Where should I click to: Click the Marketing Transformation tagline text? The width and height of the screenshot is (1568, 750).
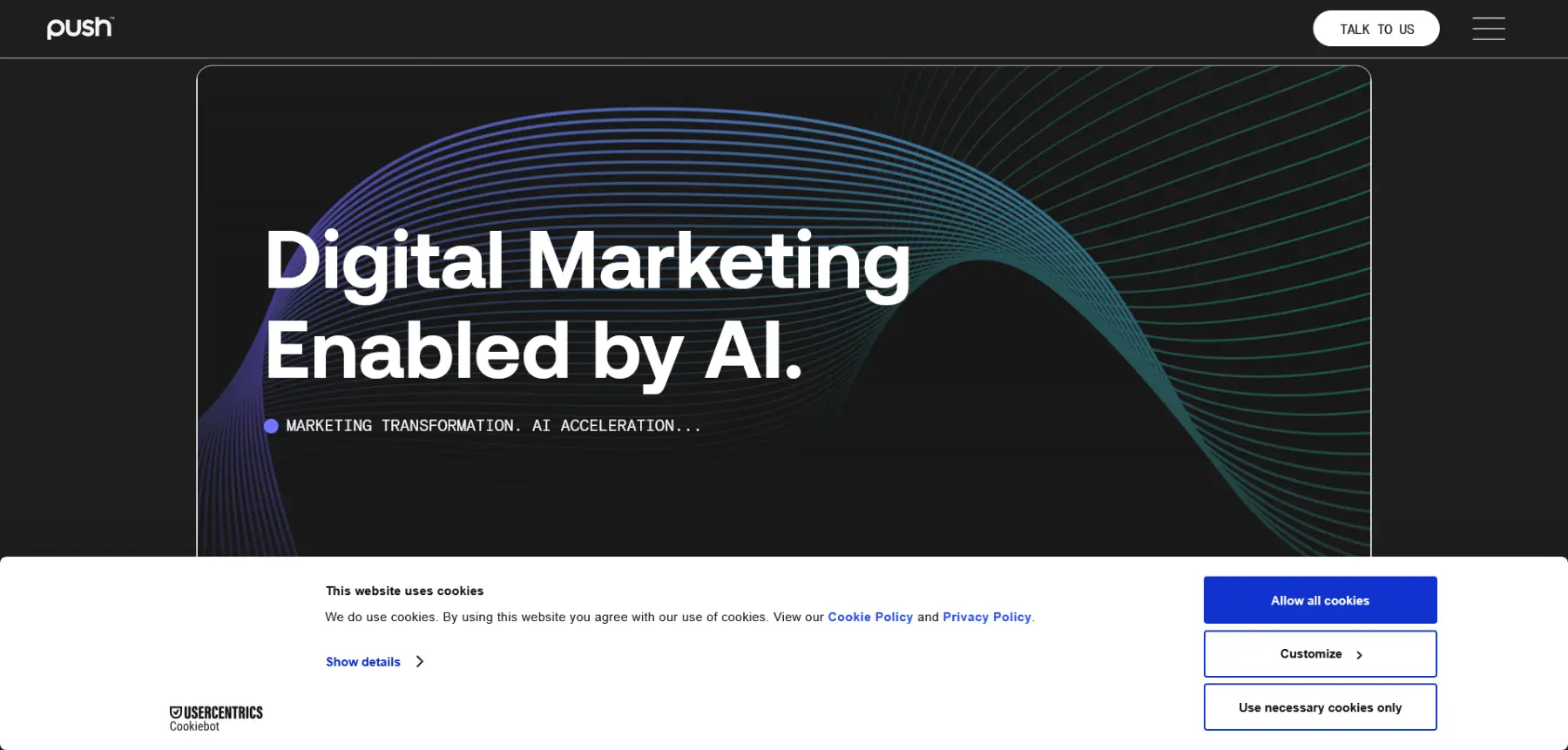tap(493, 426)
